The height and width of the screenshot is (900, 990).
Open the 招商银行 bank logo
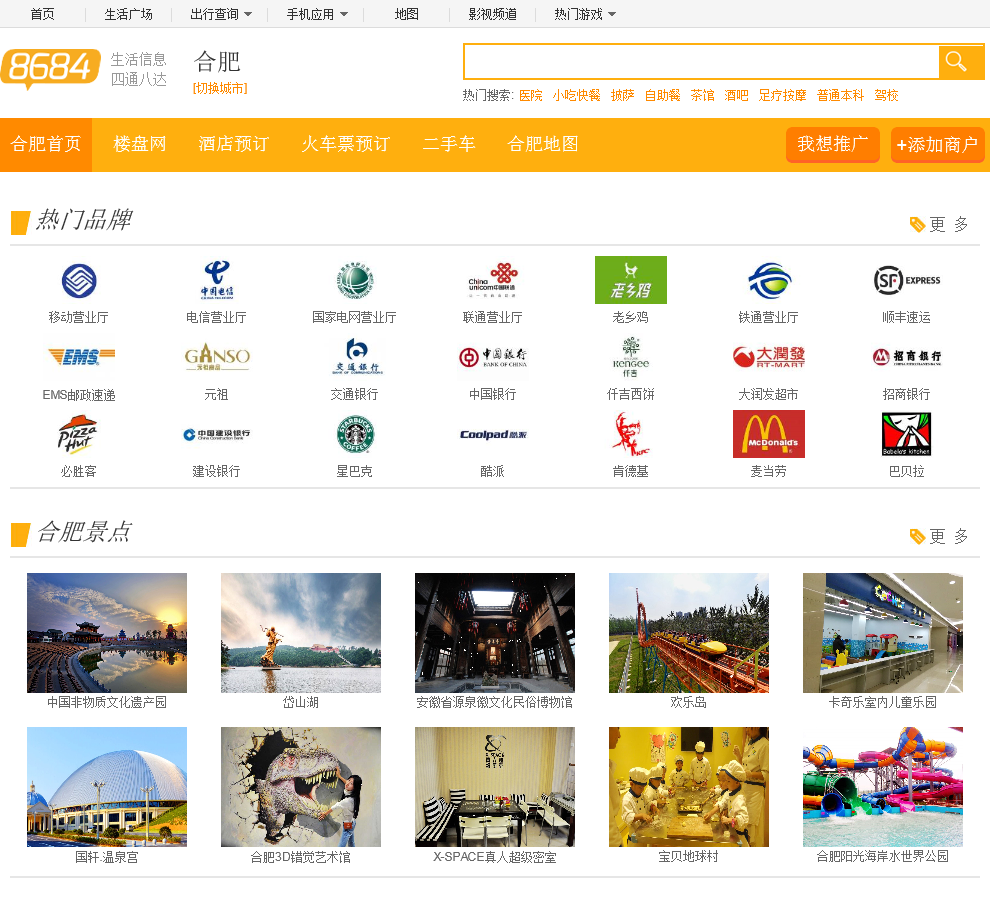click(907, 357)
